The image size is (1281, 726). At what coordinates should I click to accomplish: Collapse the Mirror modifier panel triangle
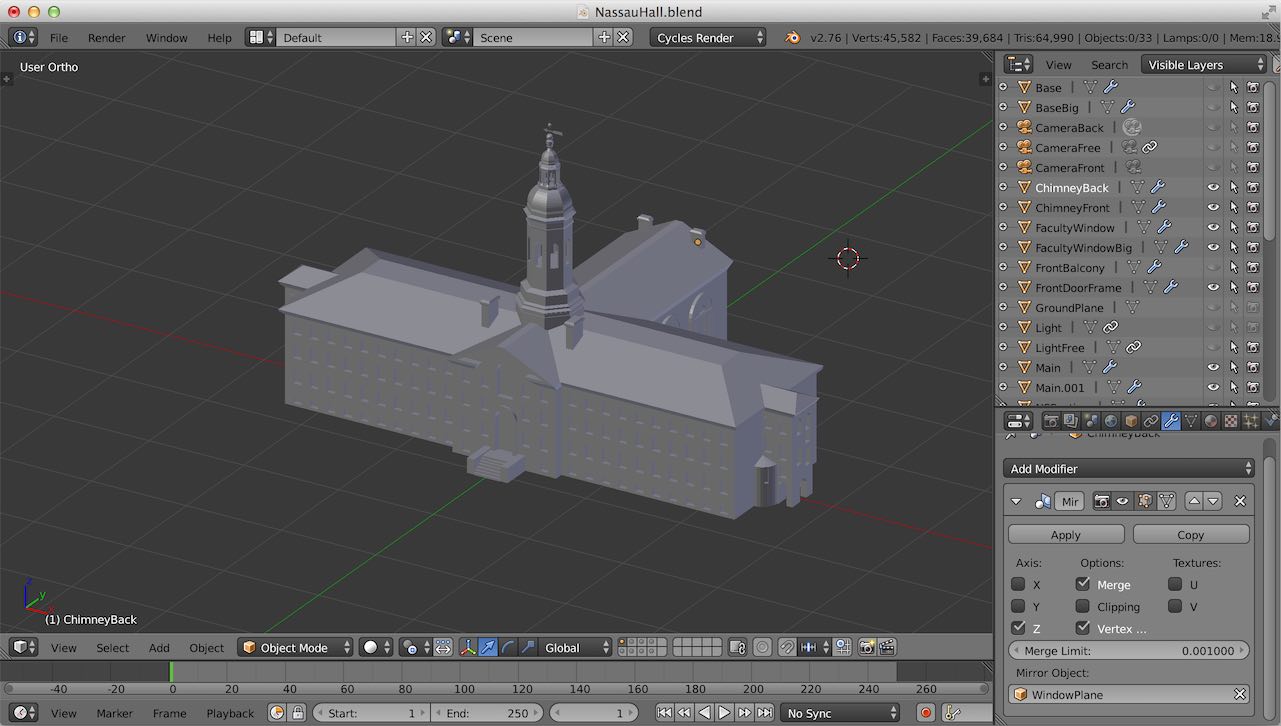[1017, 501]
